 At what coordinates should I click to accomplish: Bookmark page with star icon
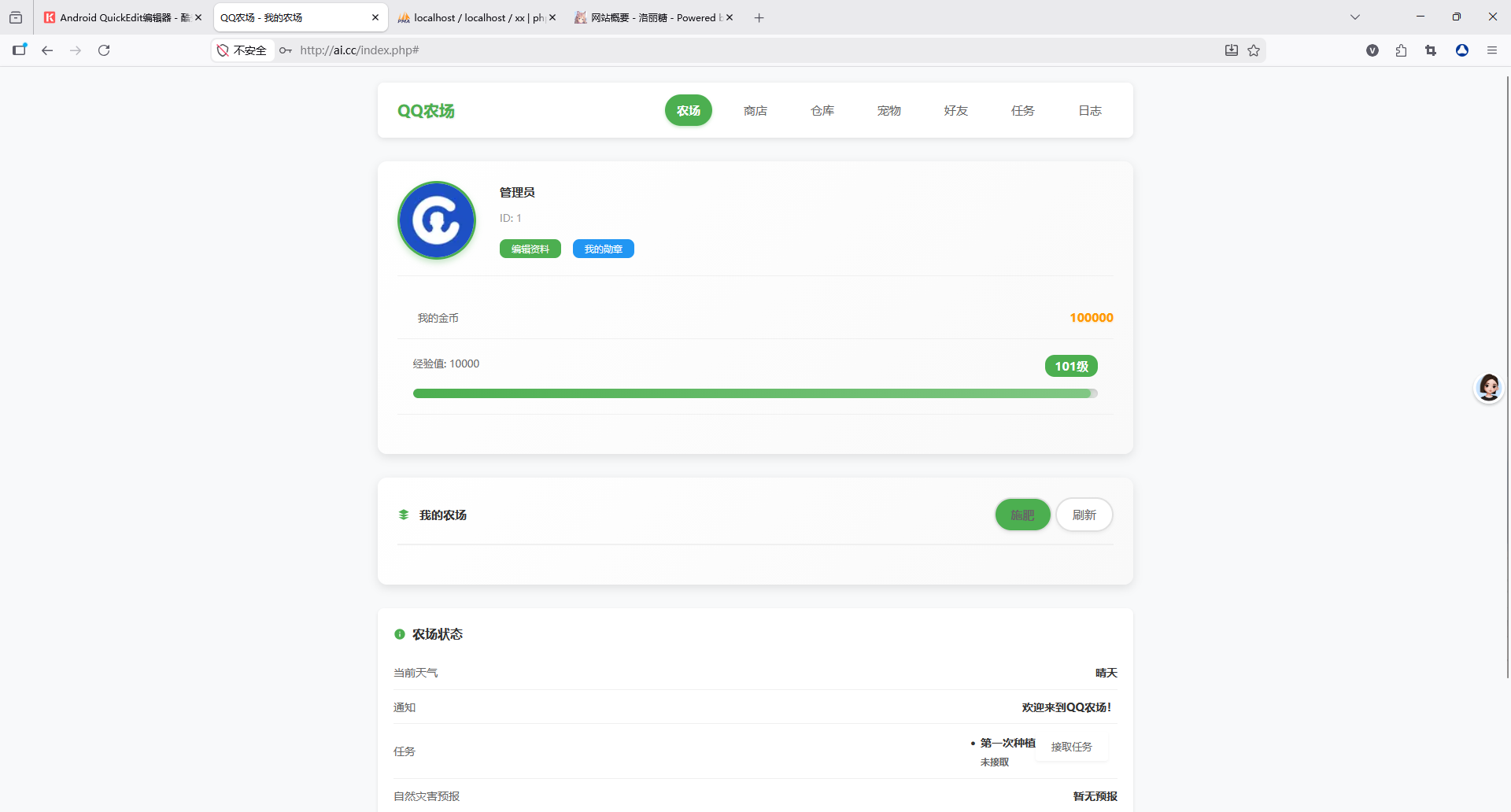pyautogui.click(x=1254, y=50)
